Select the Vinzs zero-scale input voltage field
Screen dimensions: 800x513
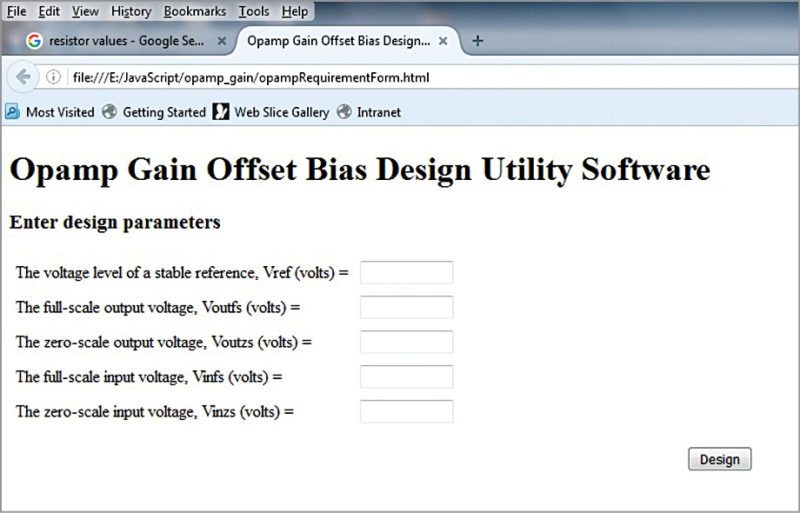point(406,412)
